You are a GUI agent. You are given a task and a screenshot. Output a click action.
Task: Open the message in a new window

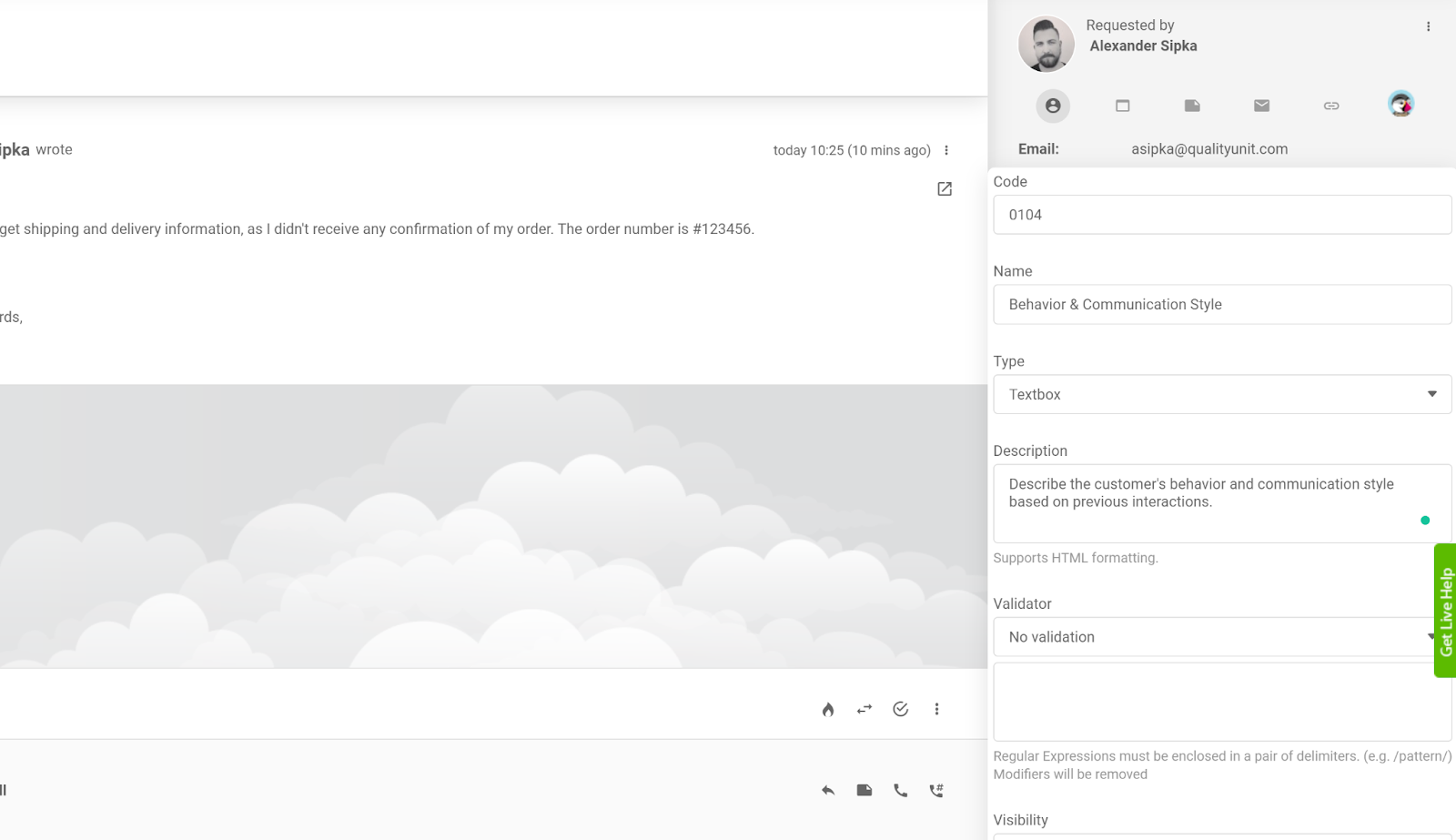tap(945, 189)
